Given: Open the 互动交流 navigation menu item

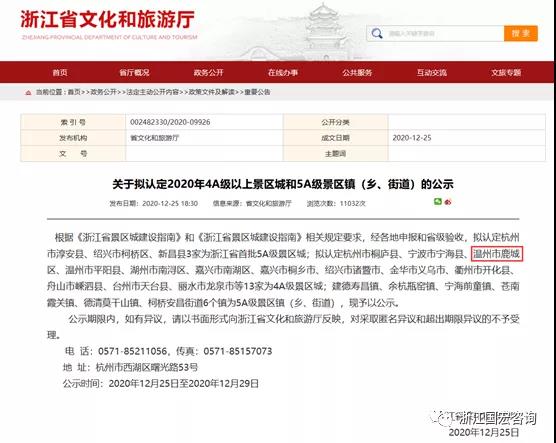Looking at the screenshot, I should (432, 73).
